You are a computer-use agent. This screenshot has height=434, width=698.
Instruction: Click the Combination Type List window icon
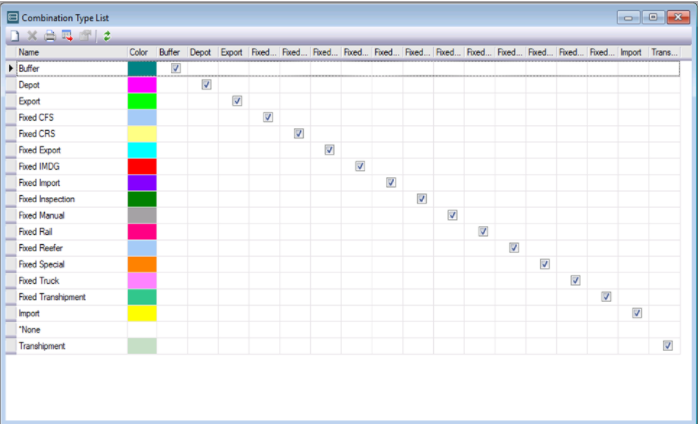pos(13,17)
